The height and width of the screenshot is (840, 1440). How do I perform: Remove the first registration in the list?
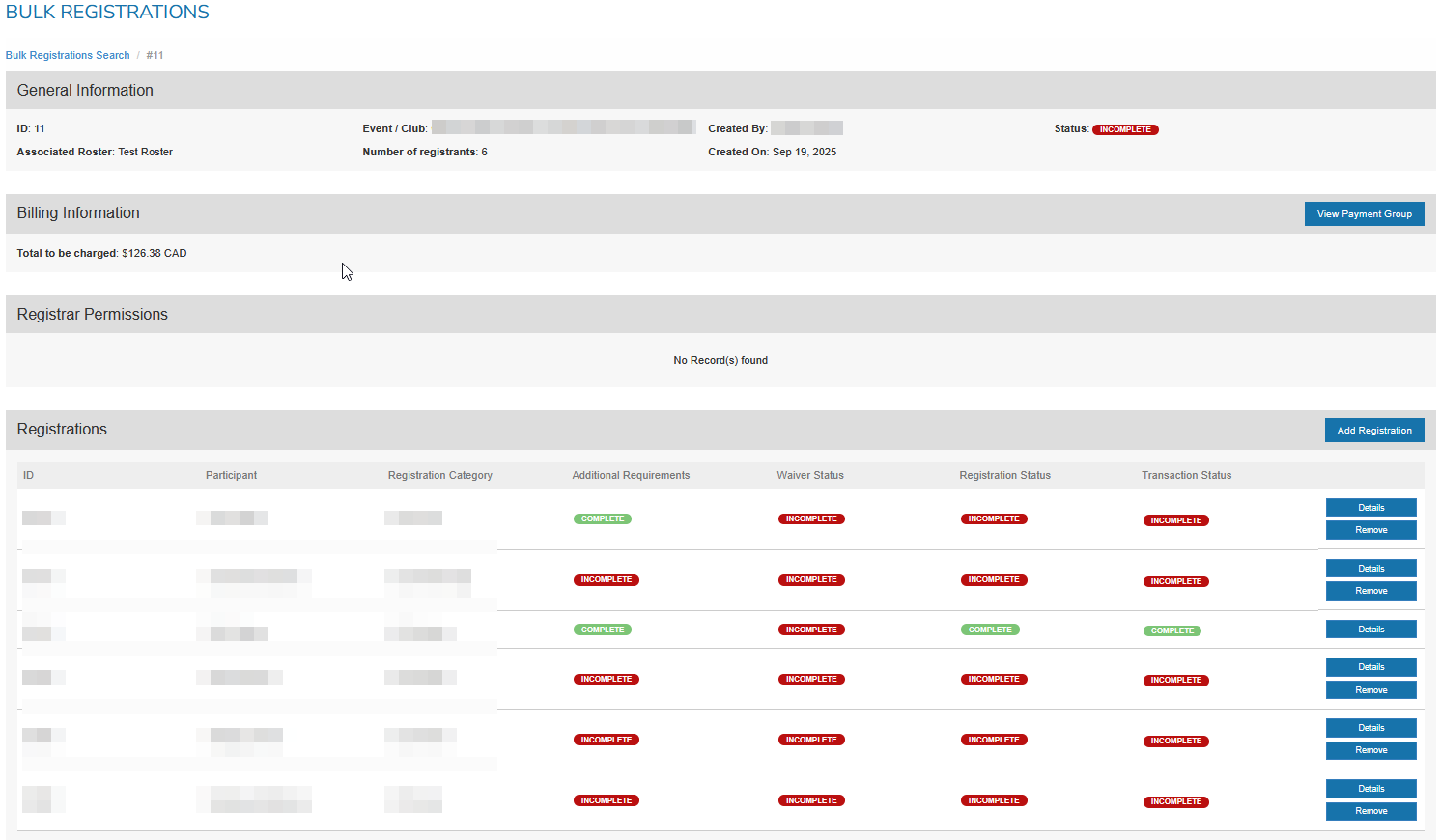click(1370, 530)
